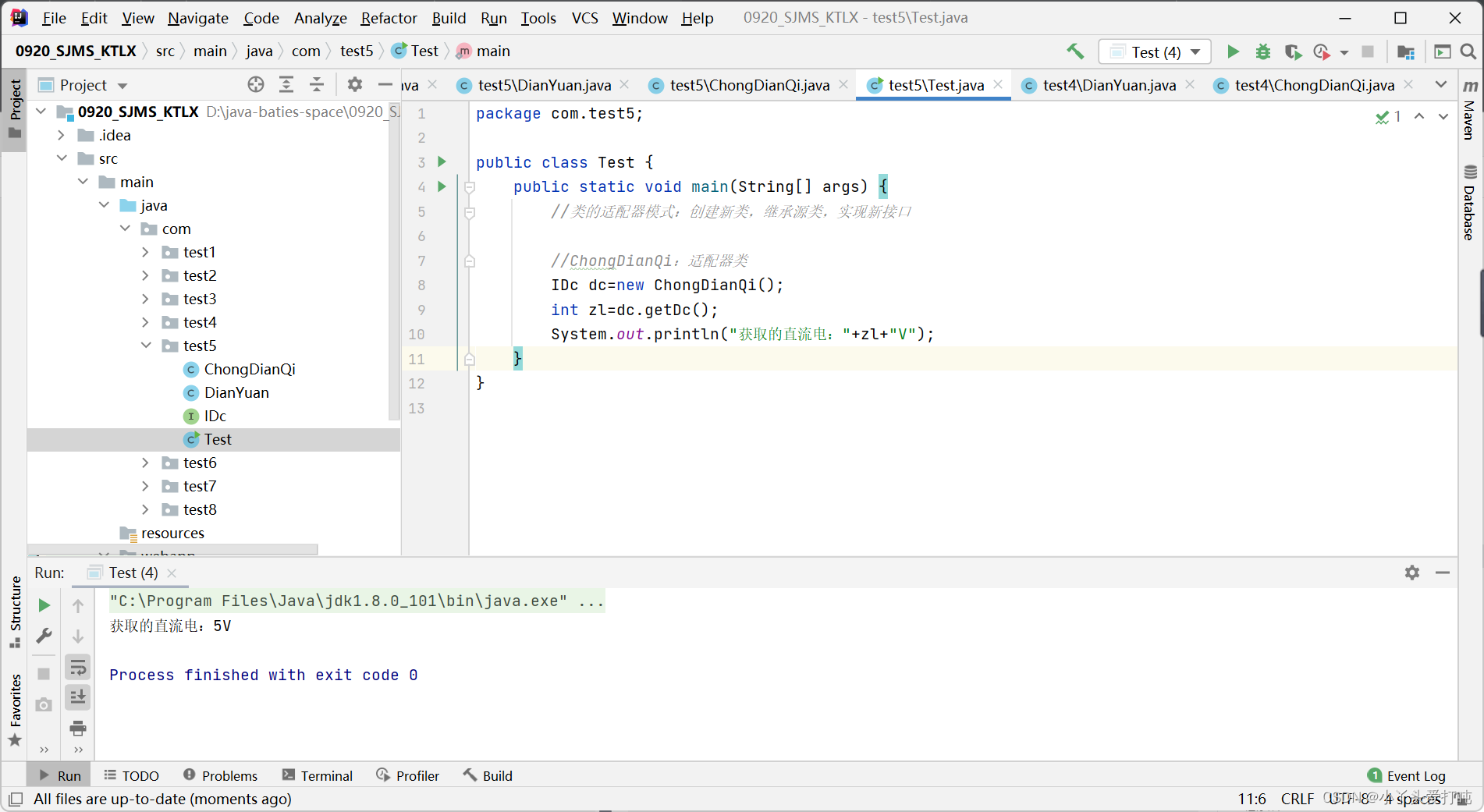Expand the test6 package

[146, 463]
